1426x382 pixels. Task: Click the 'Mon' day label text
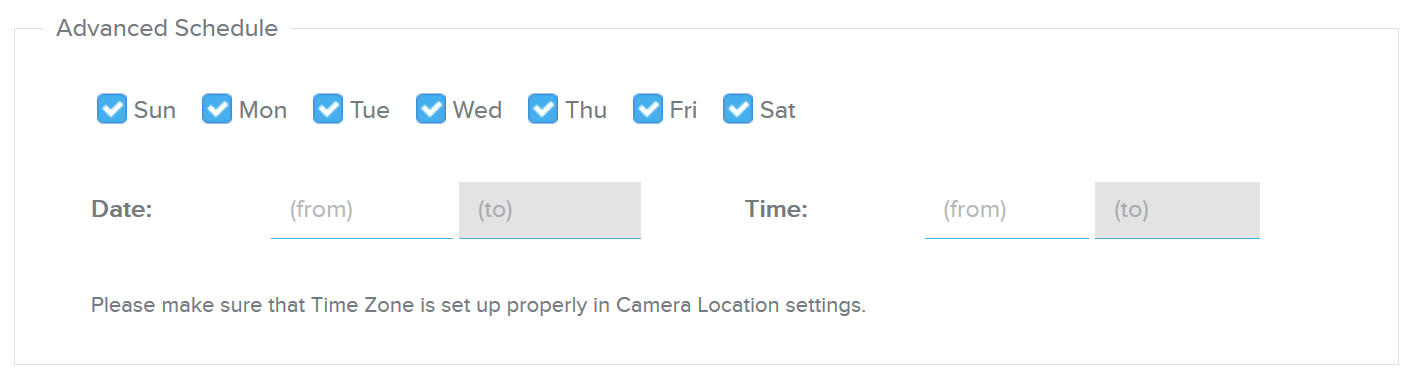263,110
